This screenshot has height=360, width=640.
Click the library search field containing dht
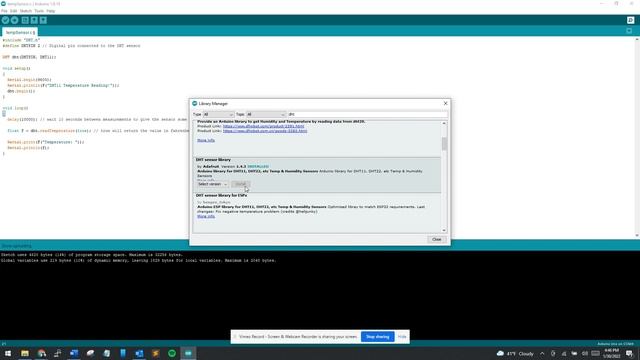[x=367, y=115]
